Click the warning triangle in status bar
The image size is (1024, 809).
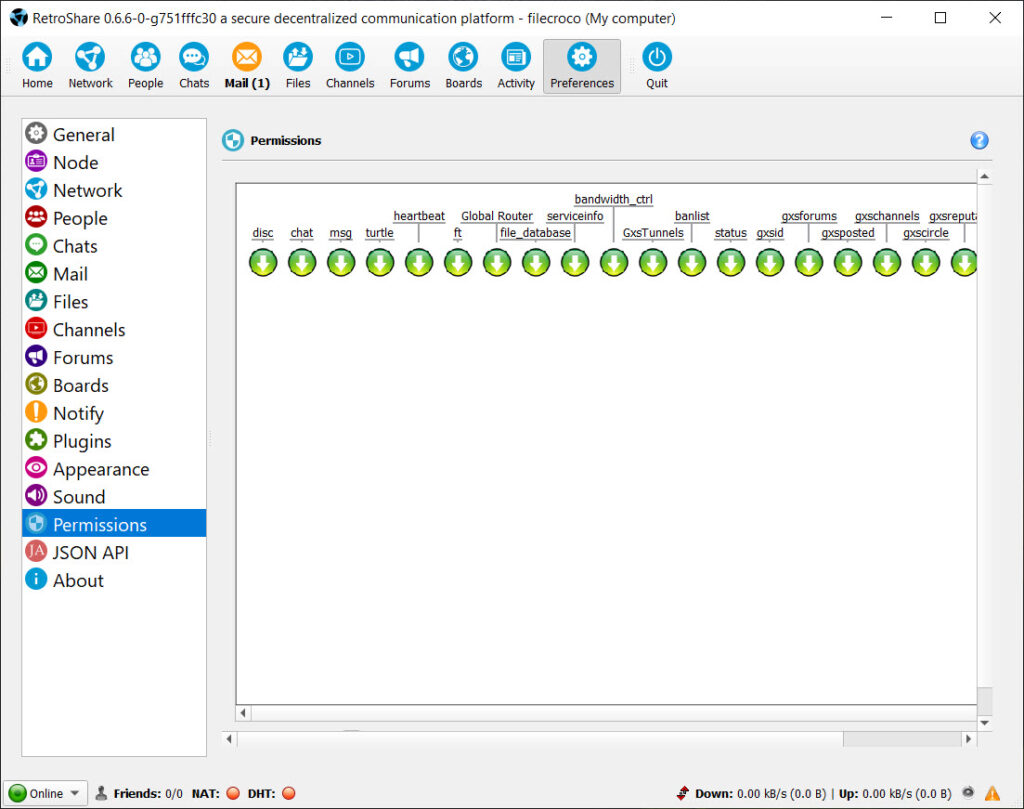[x=992, y=793]
